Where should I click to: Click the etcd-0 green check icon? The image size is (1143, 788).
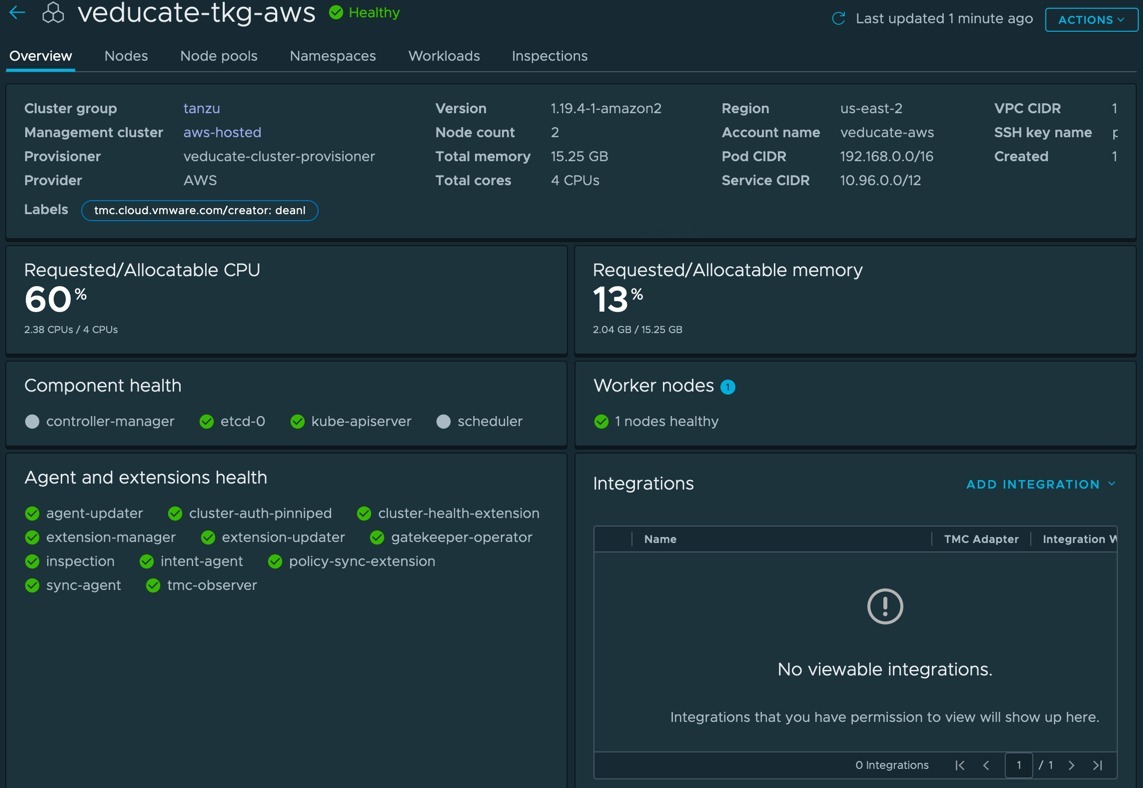point(206,421)
